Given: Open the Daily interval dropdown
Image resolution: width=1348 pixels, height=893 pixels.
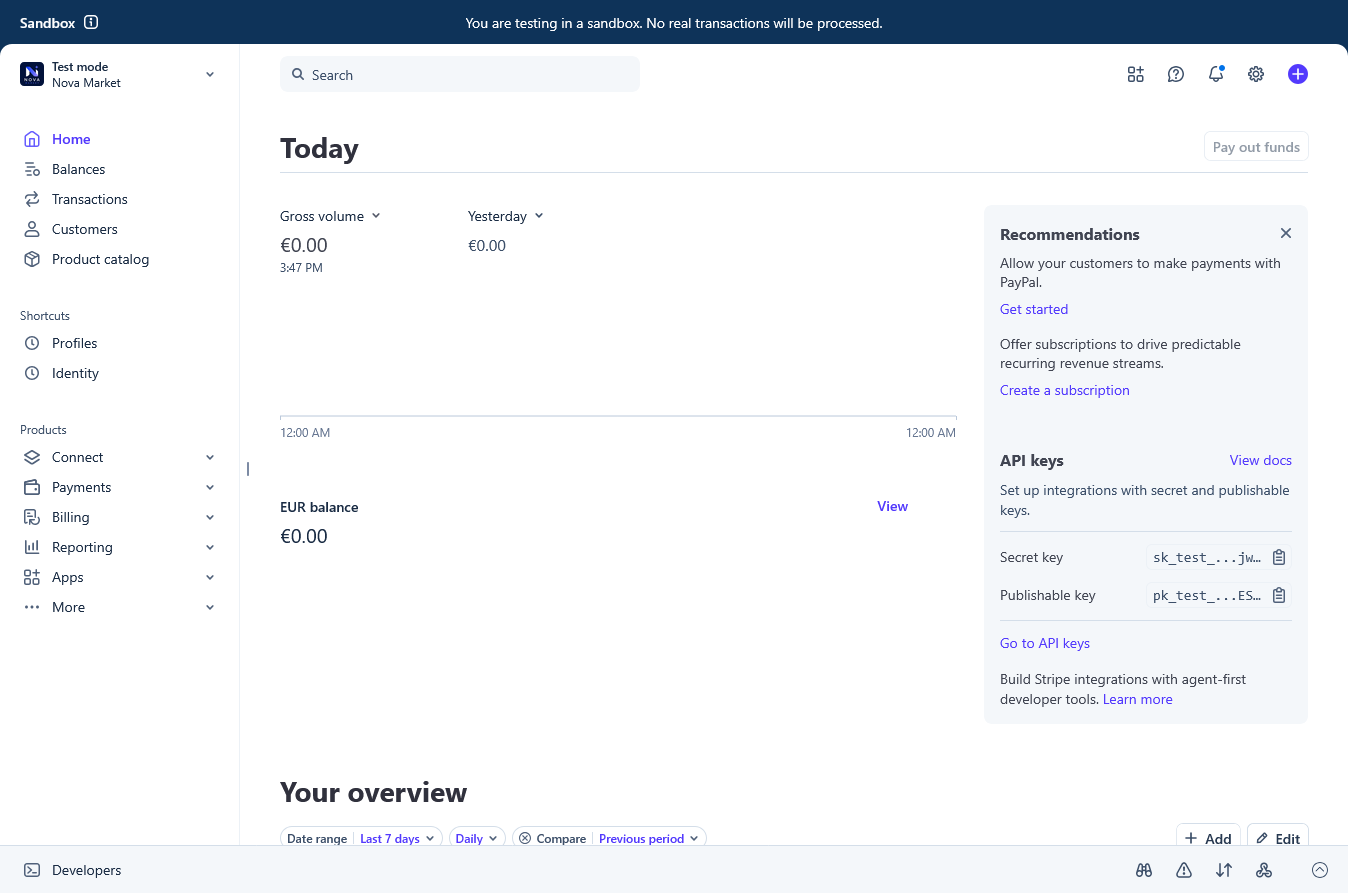Looking at the screenshot, I should tap(477, 839).
